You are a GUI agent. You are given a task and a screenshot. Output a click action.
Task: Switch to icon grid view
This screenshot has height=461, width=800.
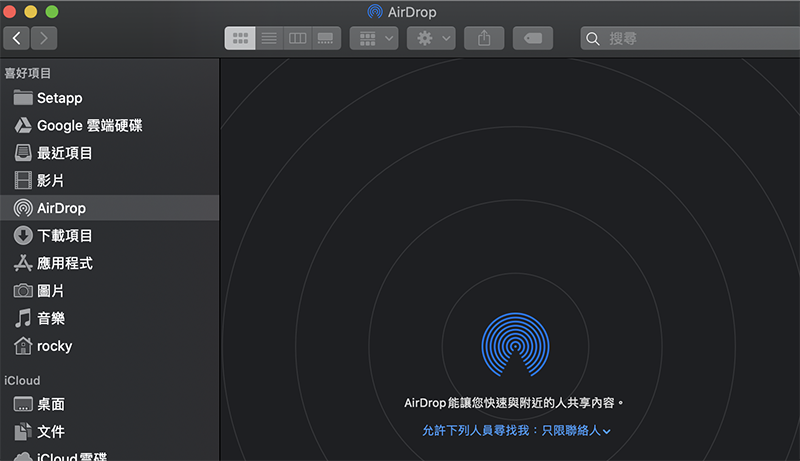click(240, 38)
